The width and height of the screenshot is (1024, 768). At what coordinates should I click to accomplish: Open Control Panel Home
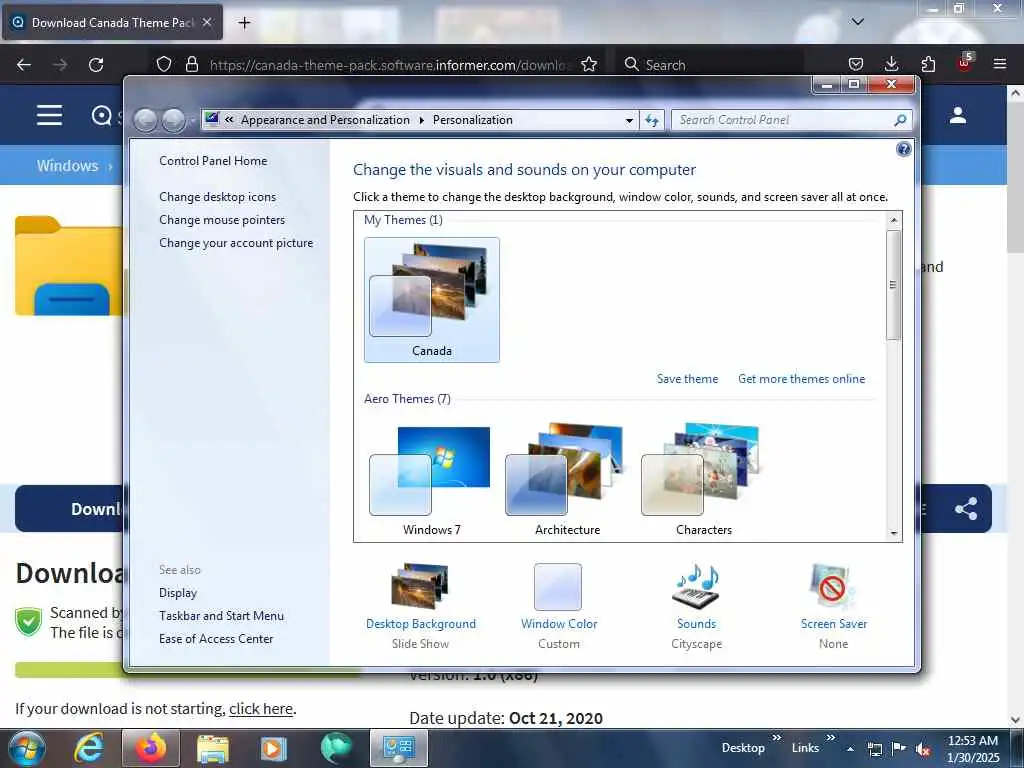point(213,161)
